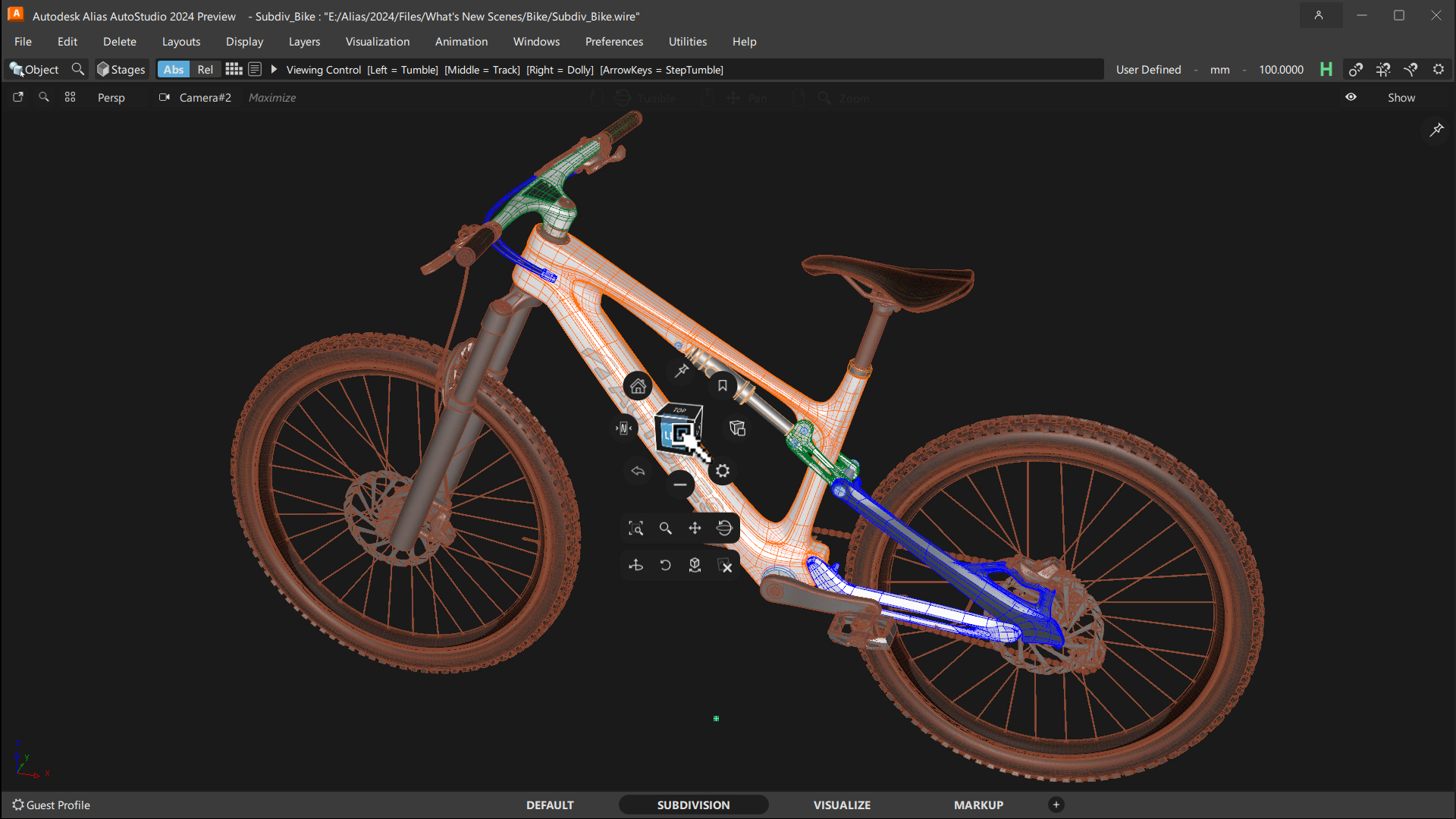This screenshot has height=819, width=1456.
Task: Enable Abs coordinate mode
Action: coord(174,70)
